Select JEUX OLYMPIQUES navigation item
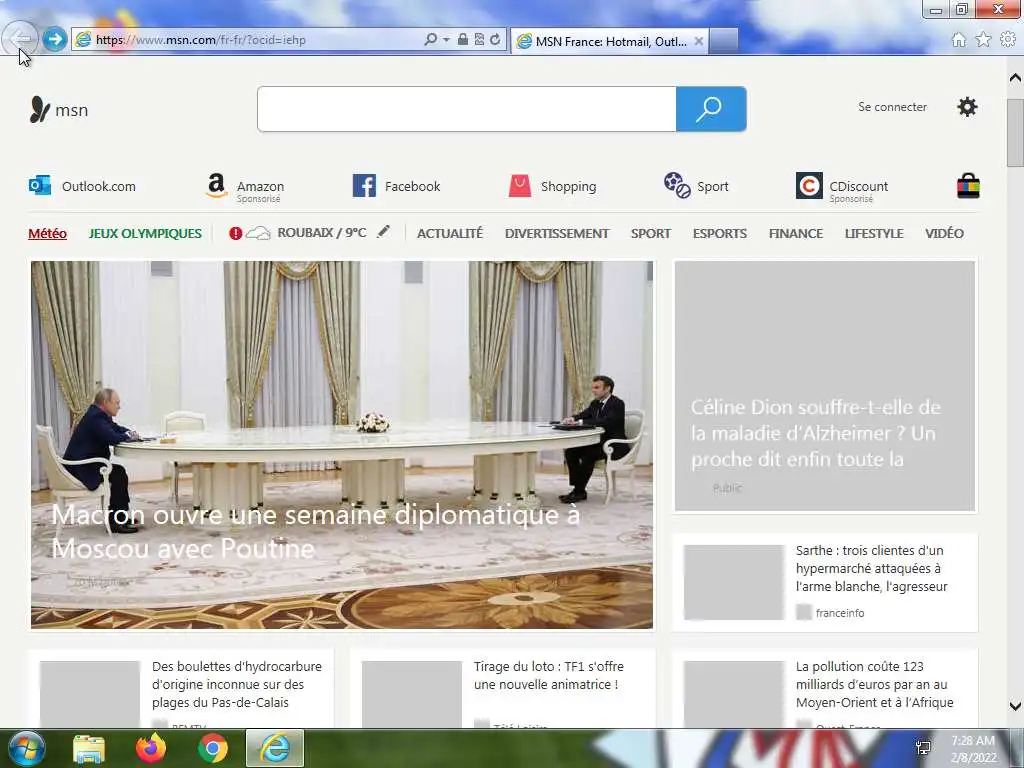This screenshot has width=1024, height=768. click(145, 233)
